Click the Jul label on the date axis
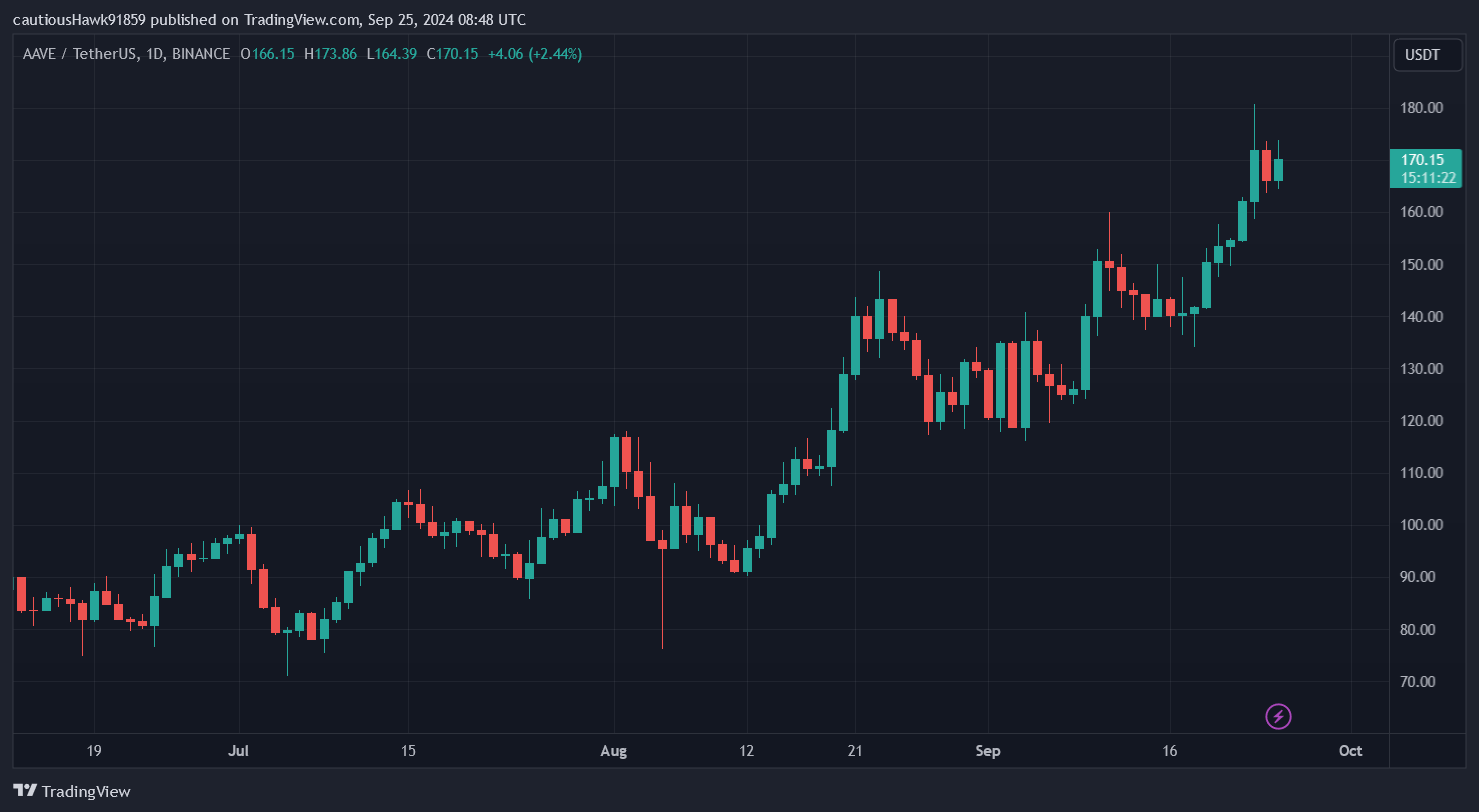Viewport: 1479px width, 812px height. tap(238, 750)
